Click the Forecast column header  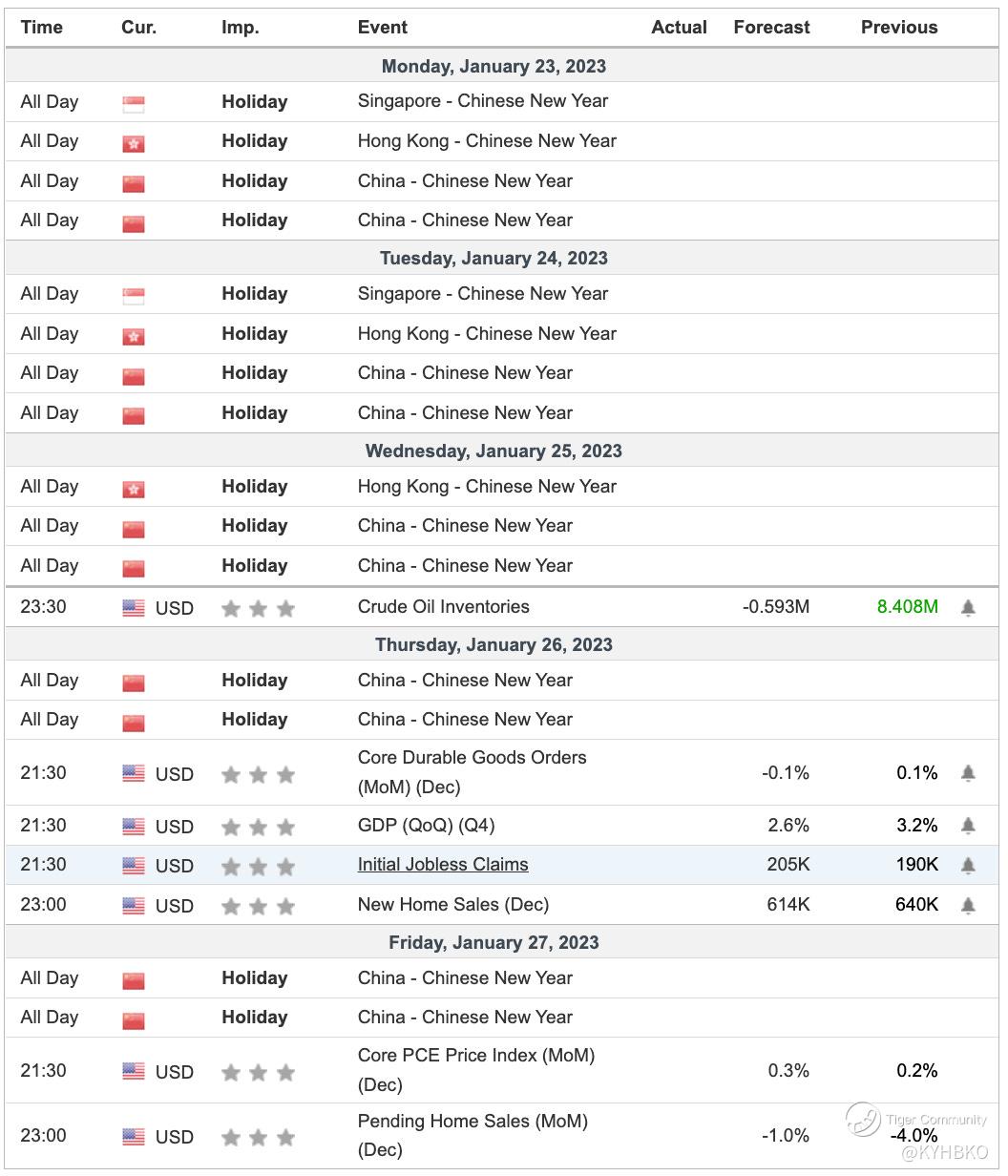pos(771,28)
